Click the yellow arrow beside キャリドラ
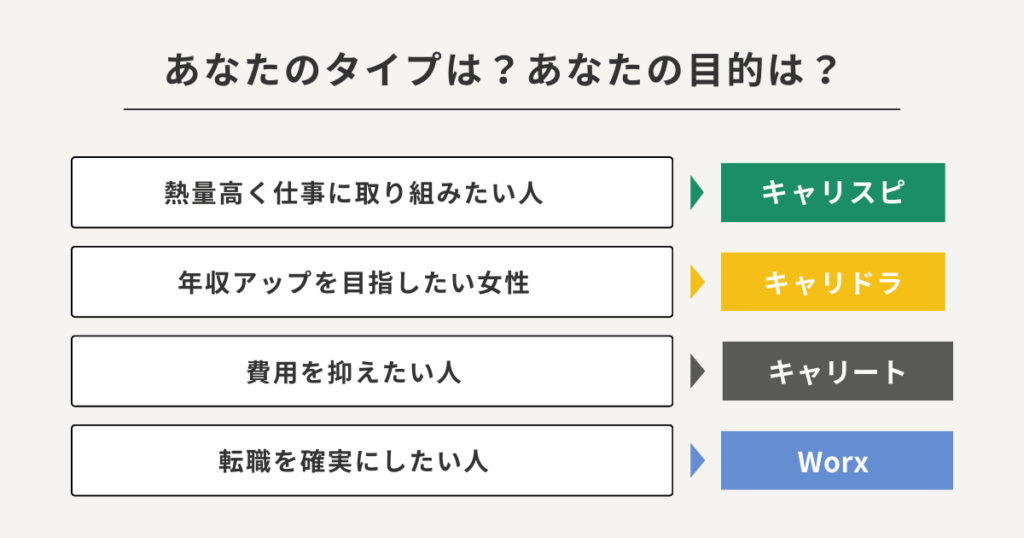The width and height of the screenshot is (1024, 538). (x=697, y=282)
